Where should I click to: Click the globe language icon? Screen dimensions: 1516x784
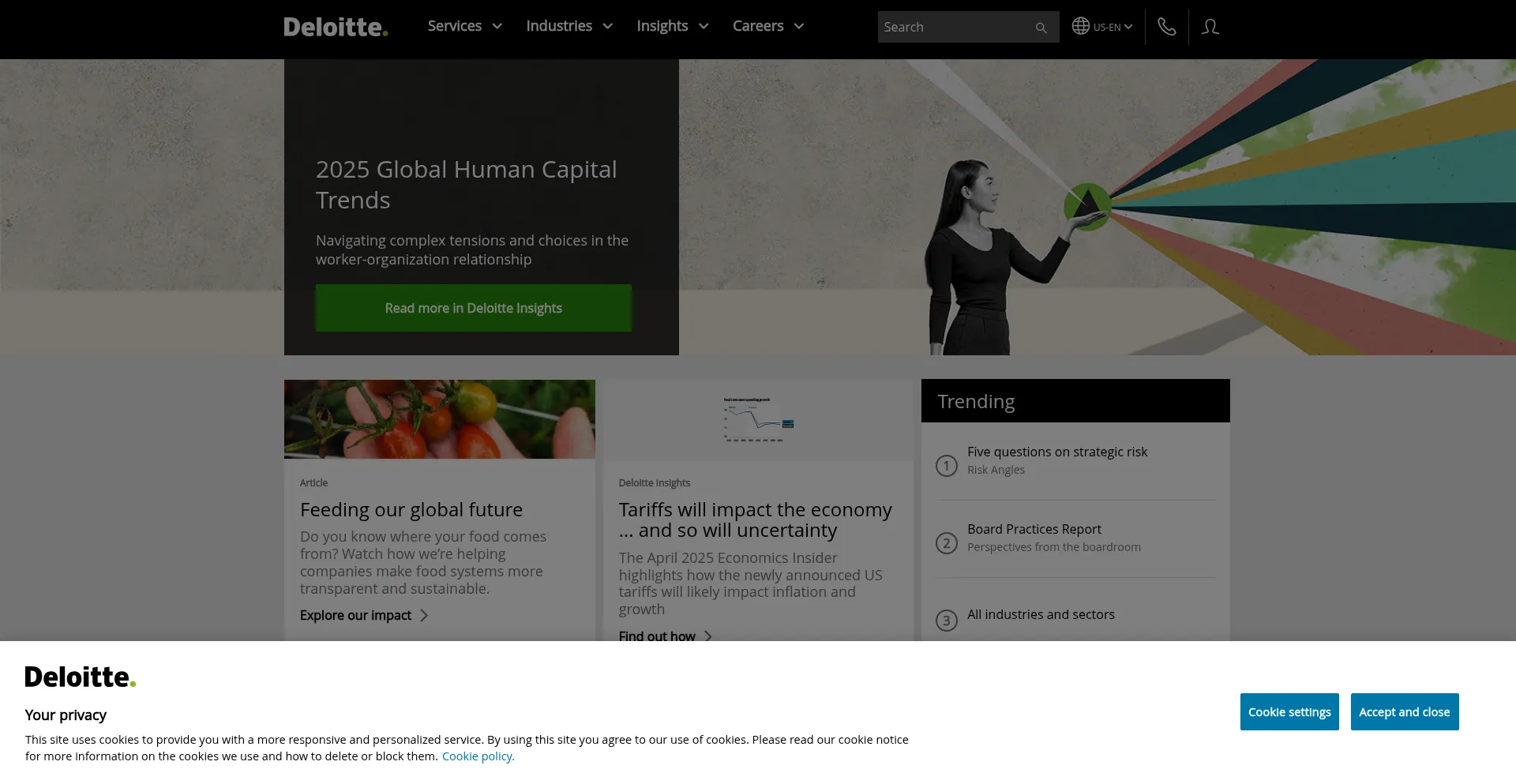(x=1080, y=26)
